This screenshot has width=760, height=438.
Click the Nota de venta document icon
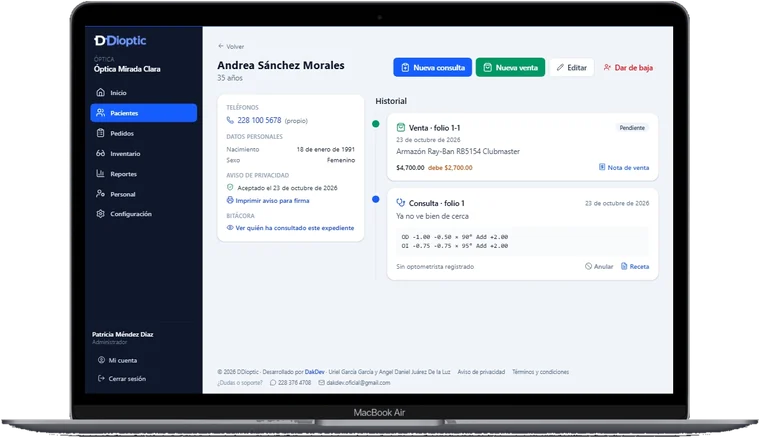click(602, 167)
